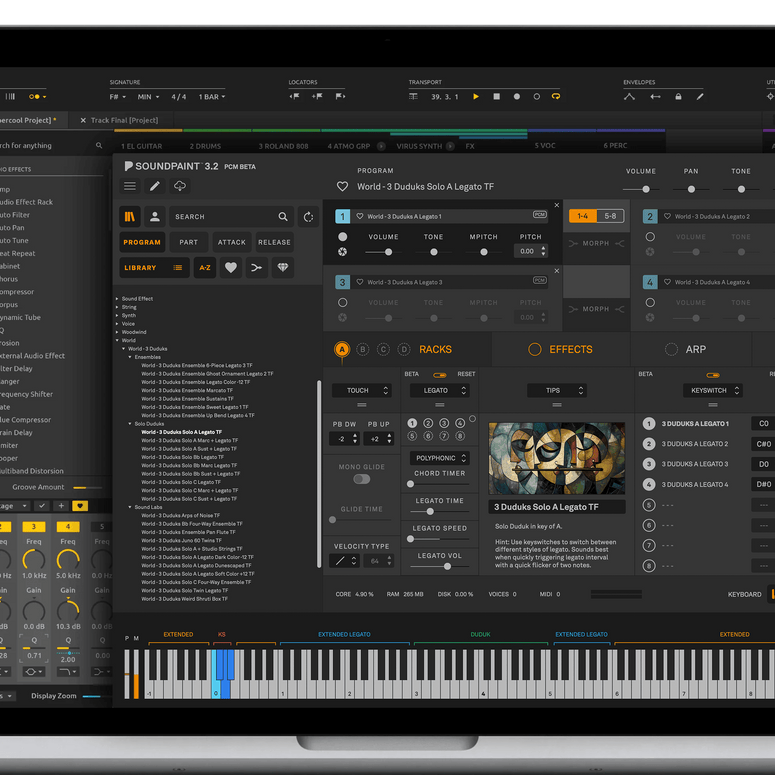Filter by favorites heart icon
This screenshot has width=775, height=775.
pos(230,268)
